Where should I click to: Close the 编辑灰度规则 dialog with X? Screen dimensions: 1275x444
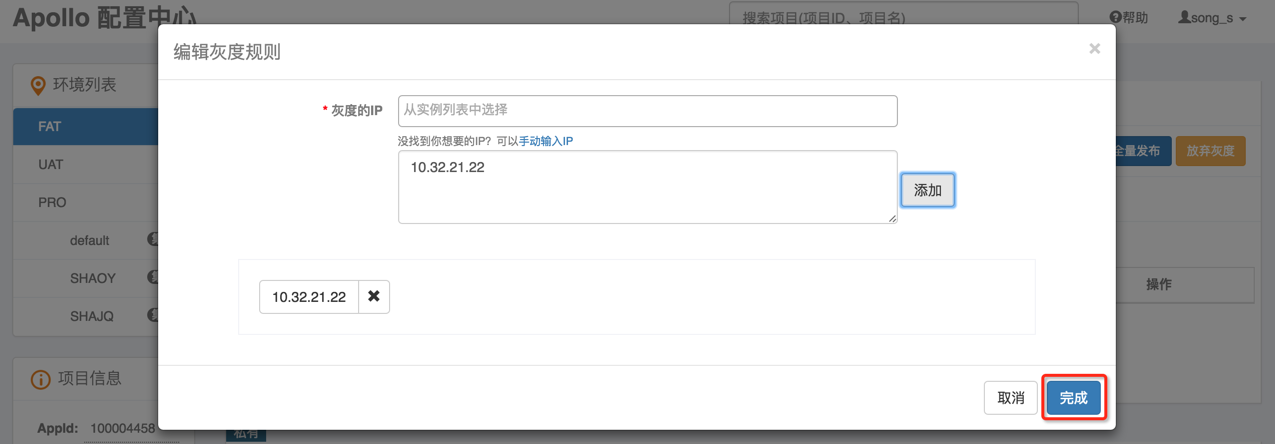[x=1094, y=48]
